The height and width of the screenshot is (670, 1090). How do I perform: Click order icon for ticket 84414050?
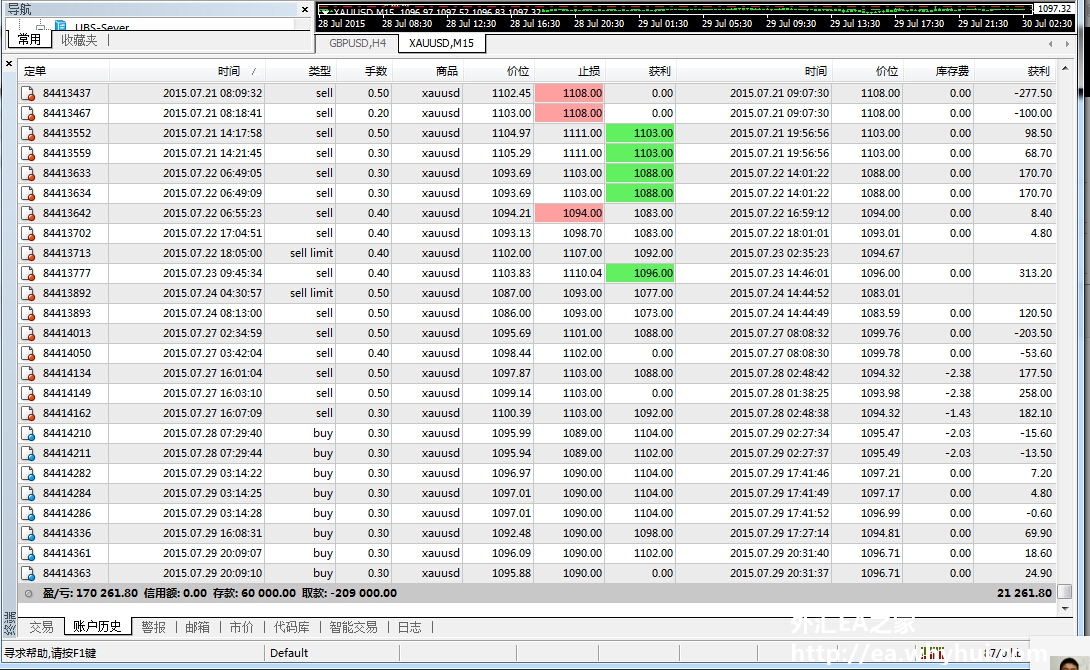pyautogui.click(x=28, y=354)
